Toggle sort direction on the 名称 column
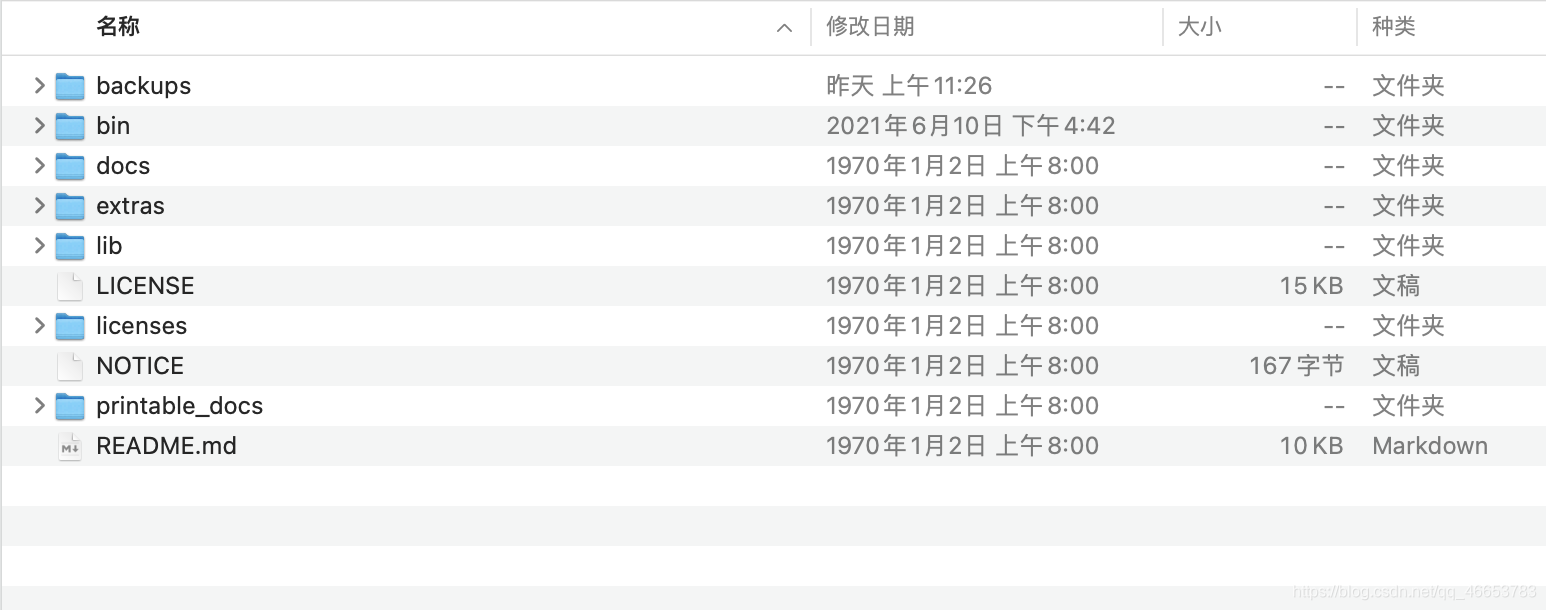The width and height of the screenshot is (1546, 610). click(x=119, y=27)
